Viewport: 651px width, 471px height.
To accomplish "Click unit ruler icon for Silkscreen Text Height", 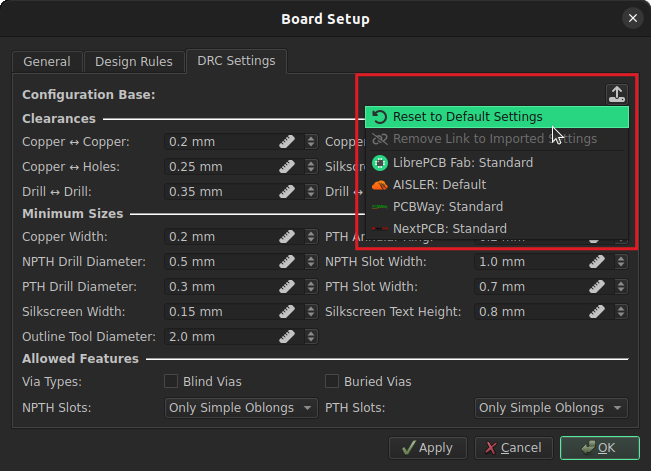I will 597,312.
